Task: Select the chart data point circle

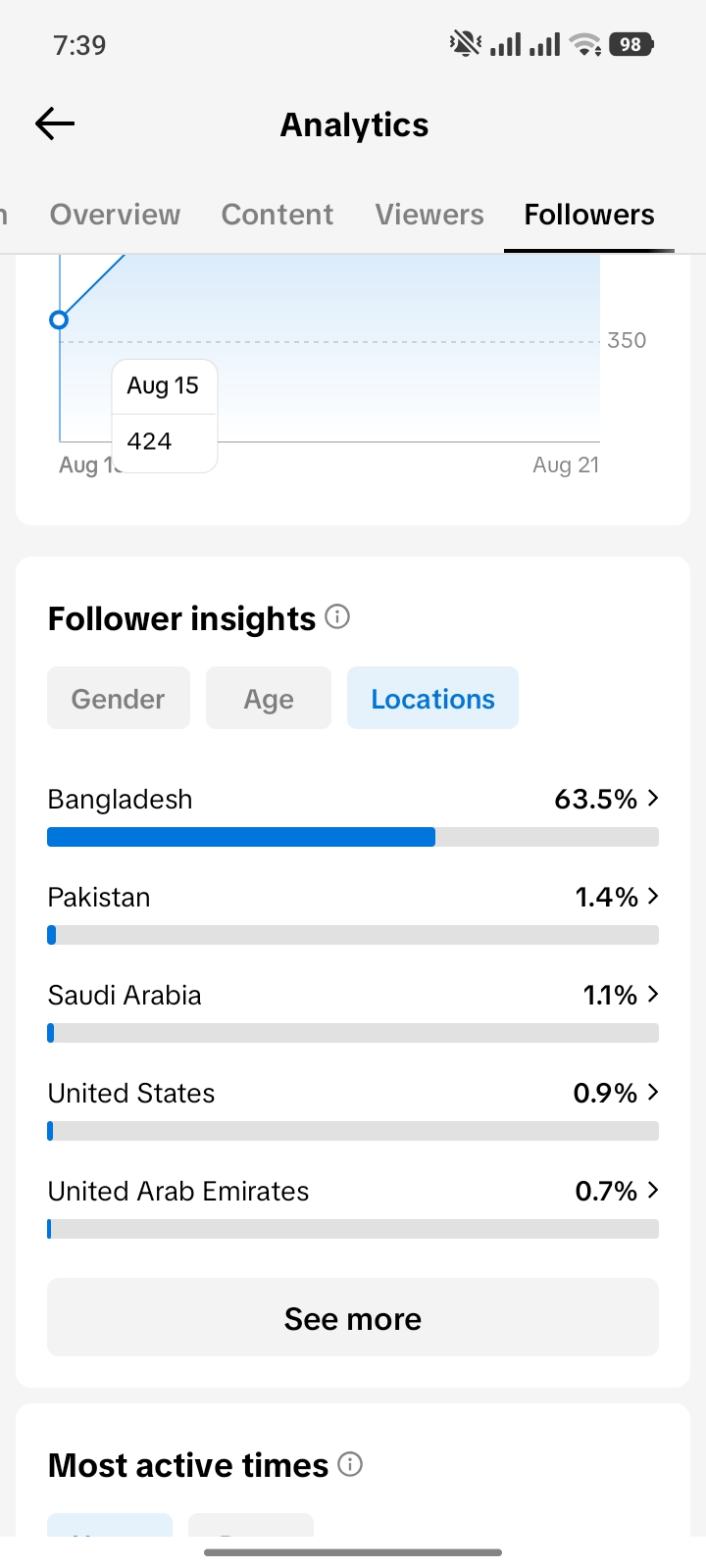Action: coord(59,319)
